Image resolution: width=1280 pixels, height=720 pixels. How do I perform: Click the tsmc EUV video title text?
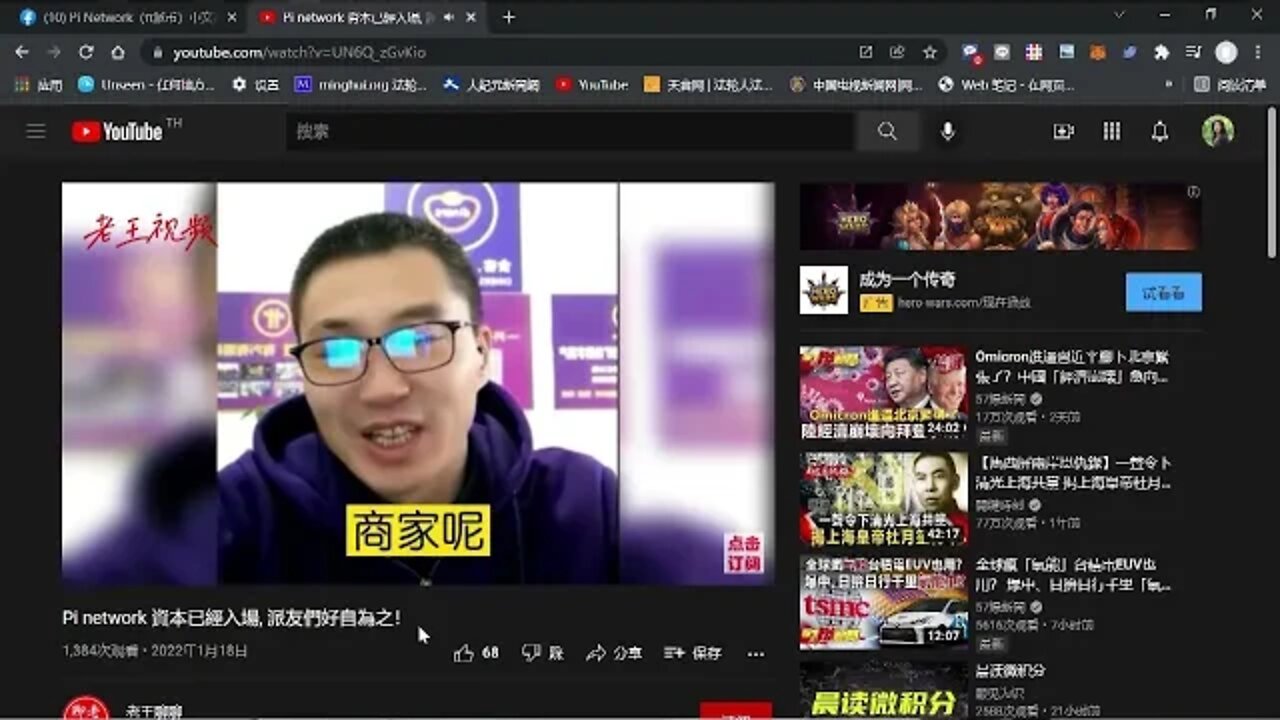click(1073, 575)
